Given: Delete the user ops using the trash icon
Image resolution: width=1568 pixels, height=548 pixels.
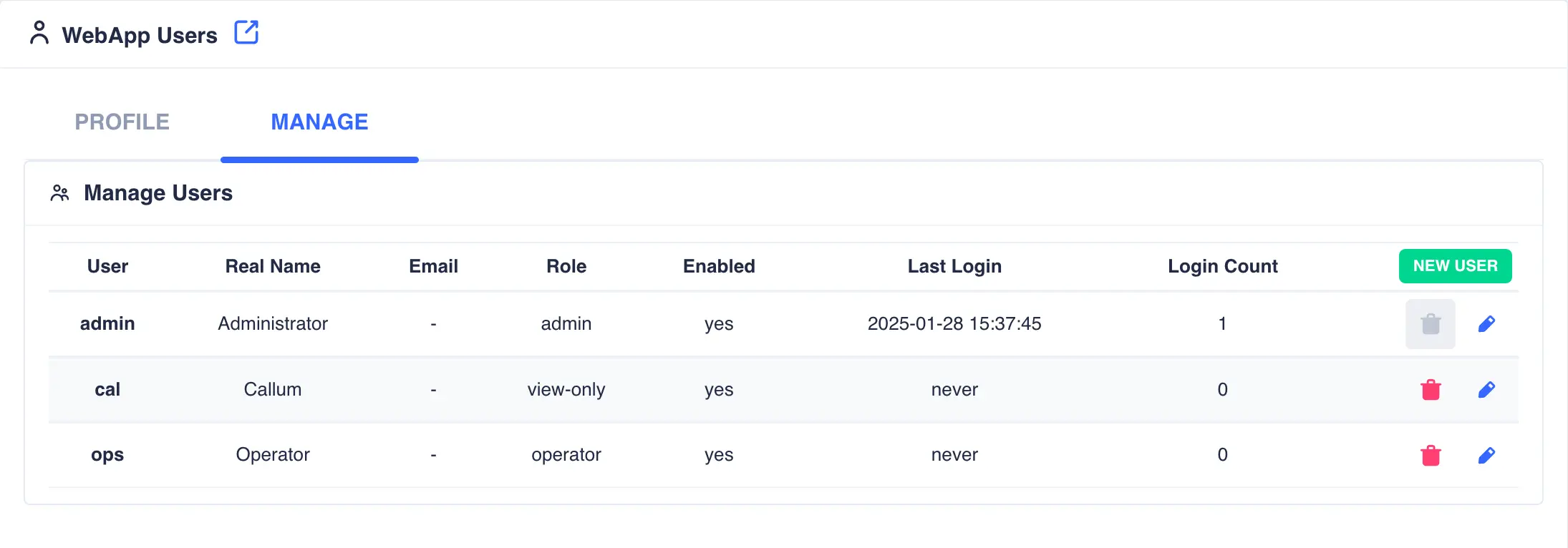Looking at the screenshot, I should [1430, 455].
